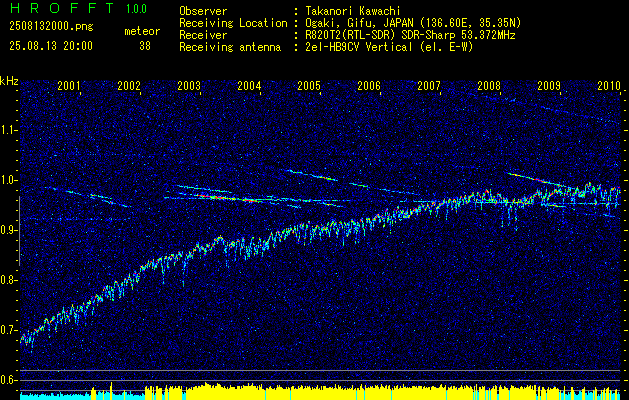The height and width of the screenshot is (400, 629).
Task: Click the 2005 time axis marker
Action: [x=309, y=85]
